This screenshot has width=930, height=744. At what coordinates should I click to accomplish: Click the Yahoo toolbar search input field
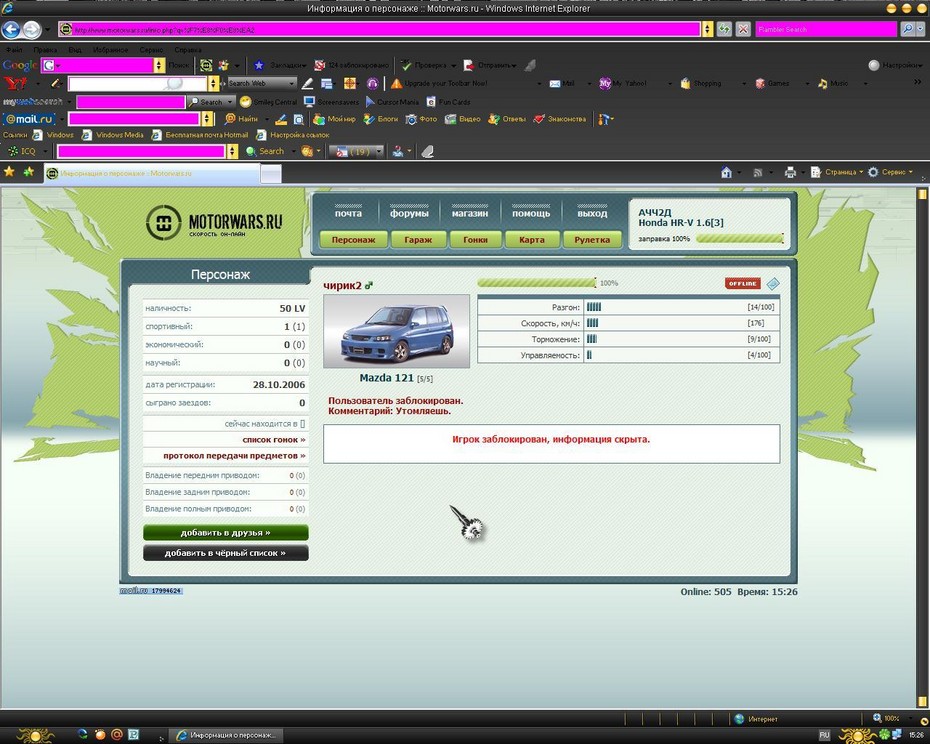point(138,84)
